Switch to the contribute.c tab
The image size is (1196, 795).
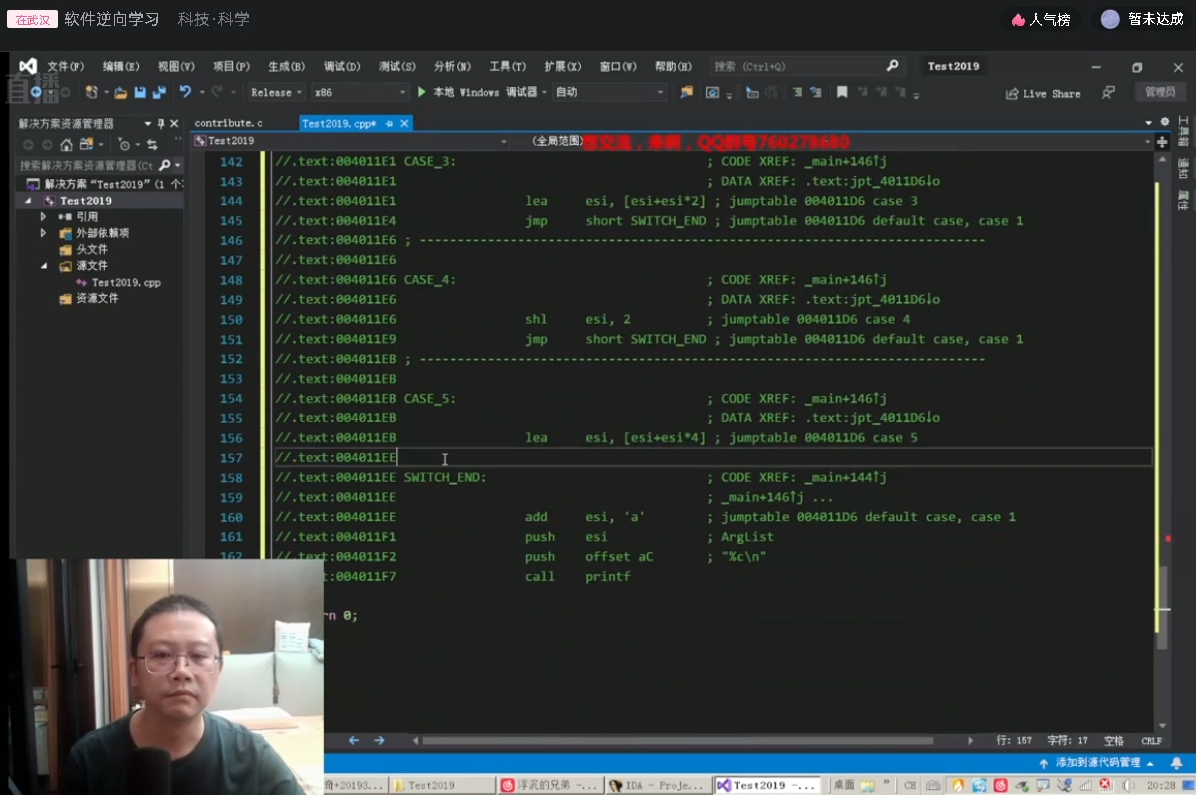[x=229, y=123]
